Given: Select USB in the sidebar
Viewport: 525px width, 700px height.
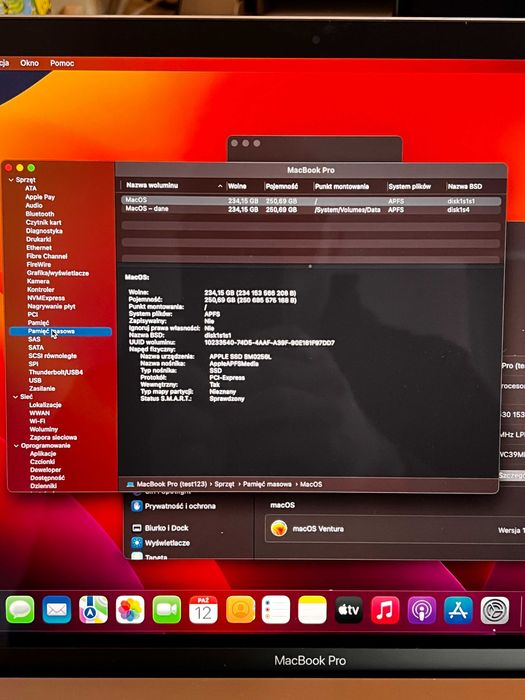Looking at the screenshot, I should tap(35, 380).
